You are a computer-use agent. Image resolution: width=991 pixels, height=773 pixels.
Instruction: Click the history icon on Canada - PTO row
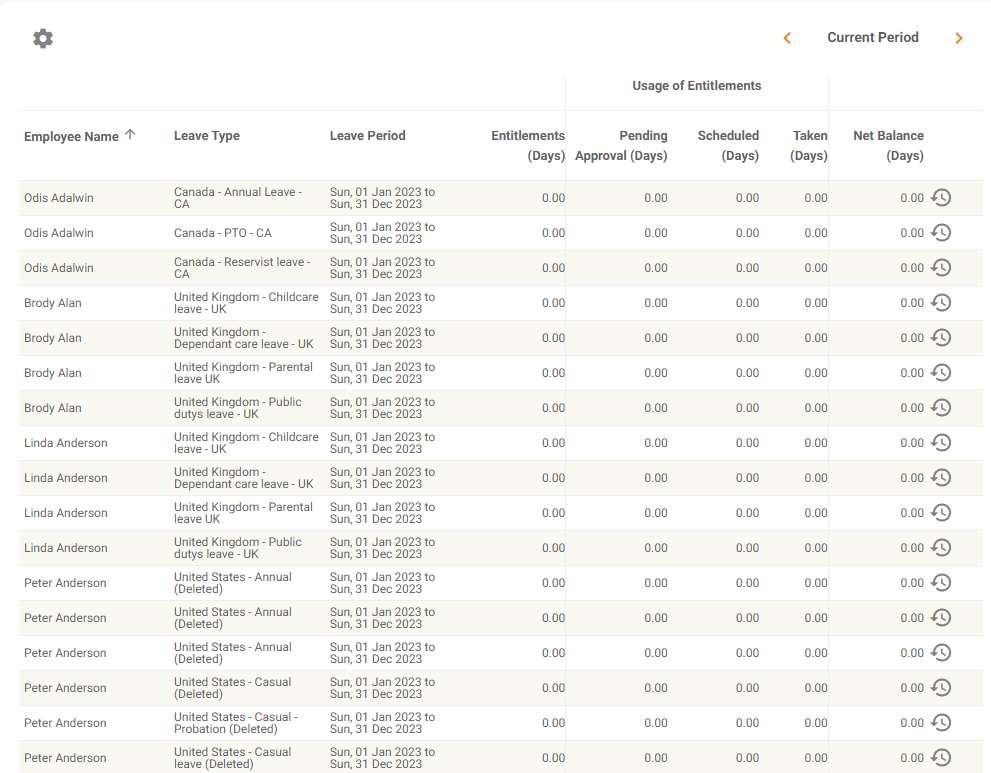point(940,233)
